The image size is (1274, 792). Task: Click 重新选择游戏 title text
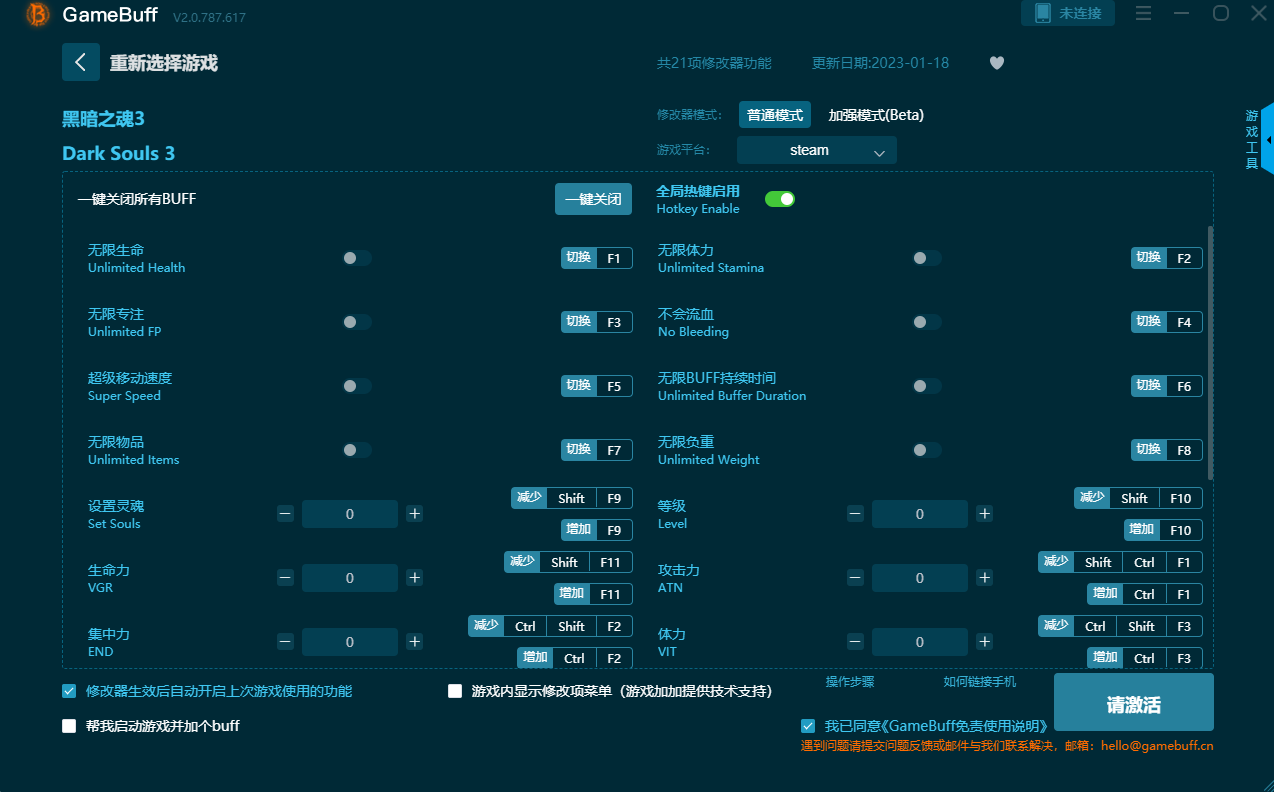pos(164,63)
